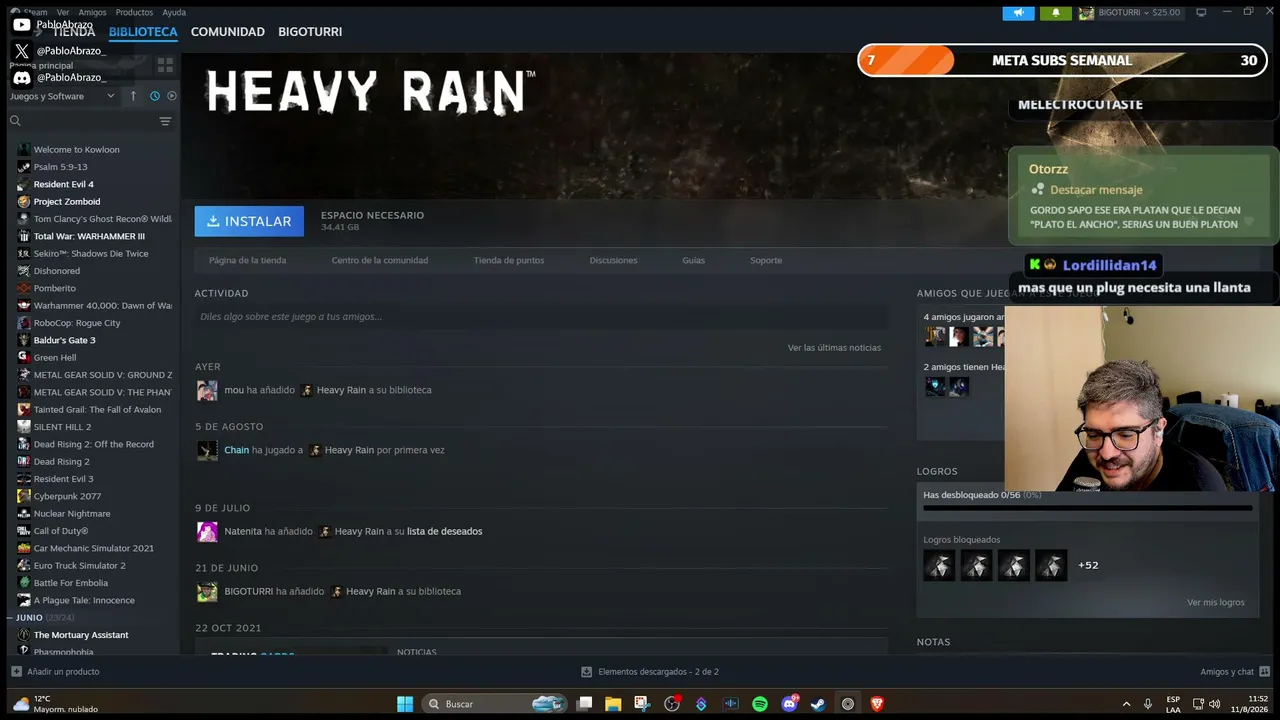
Task: Open the Windows Start menu
Action: pos(405,704)
